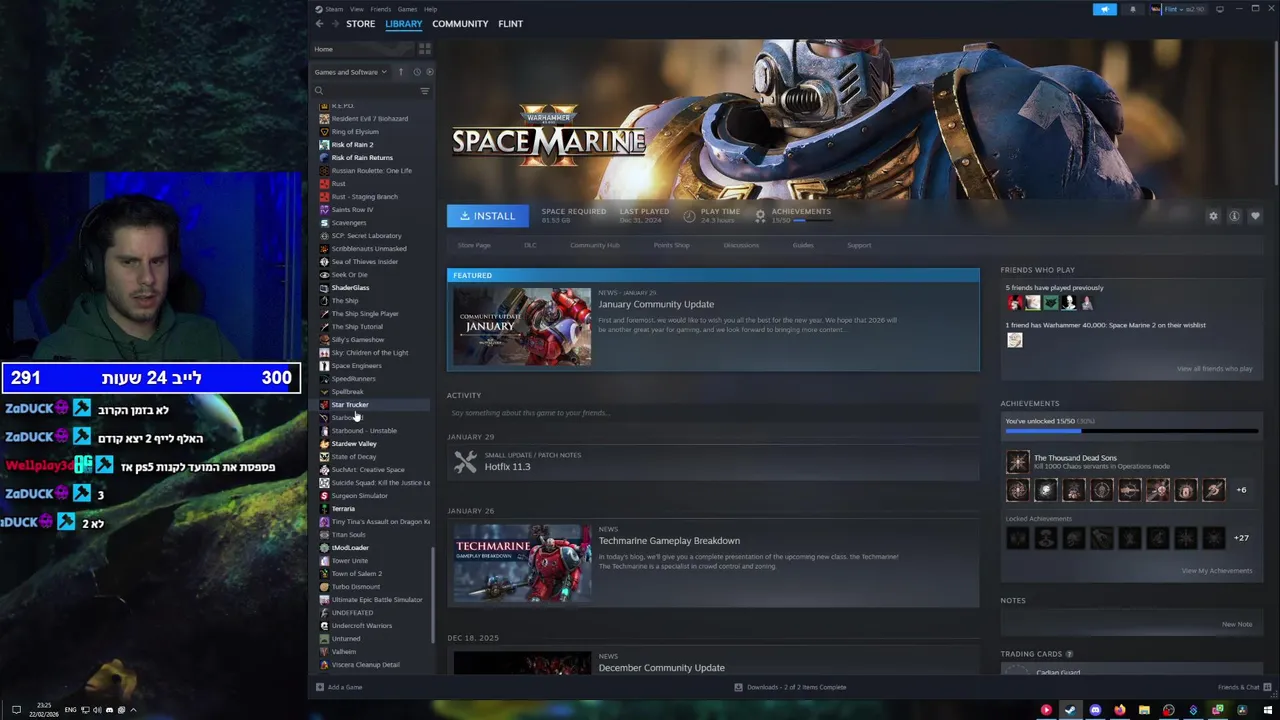This screenshot has height=720, width=1280.
Task: Click achievements progress bar
Action: 1131,431
